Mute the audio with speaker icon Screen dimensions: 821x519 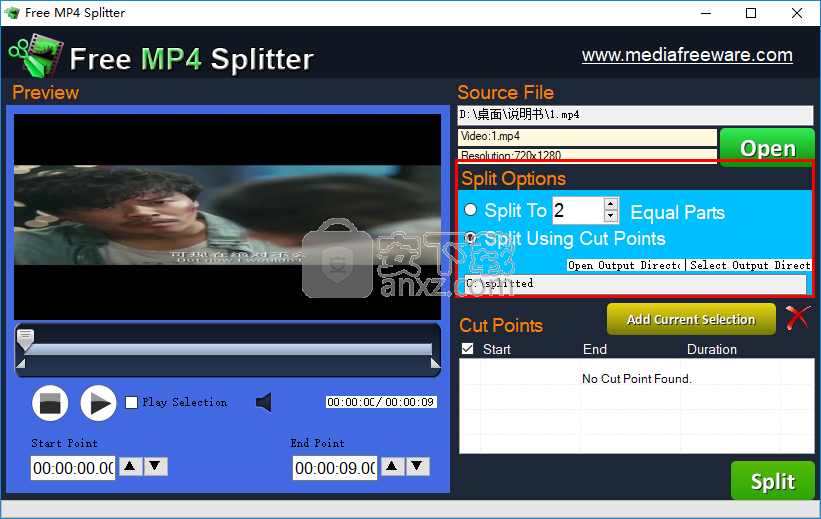264,402
